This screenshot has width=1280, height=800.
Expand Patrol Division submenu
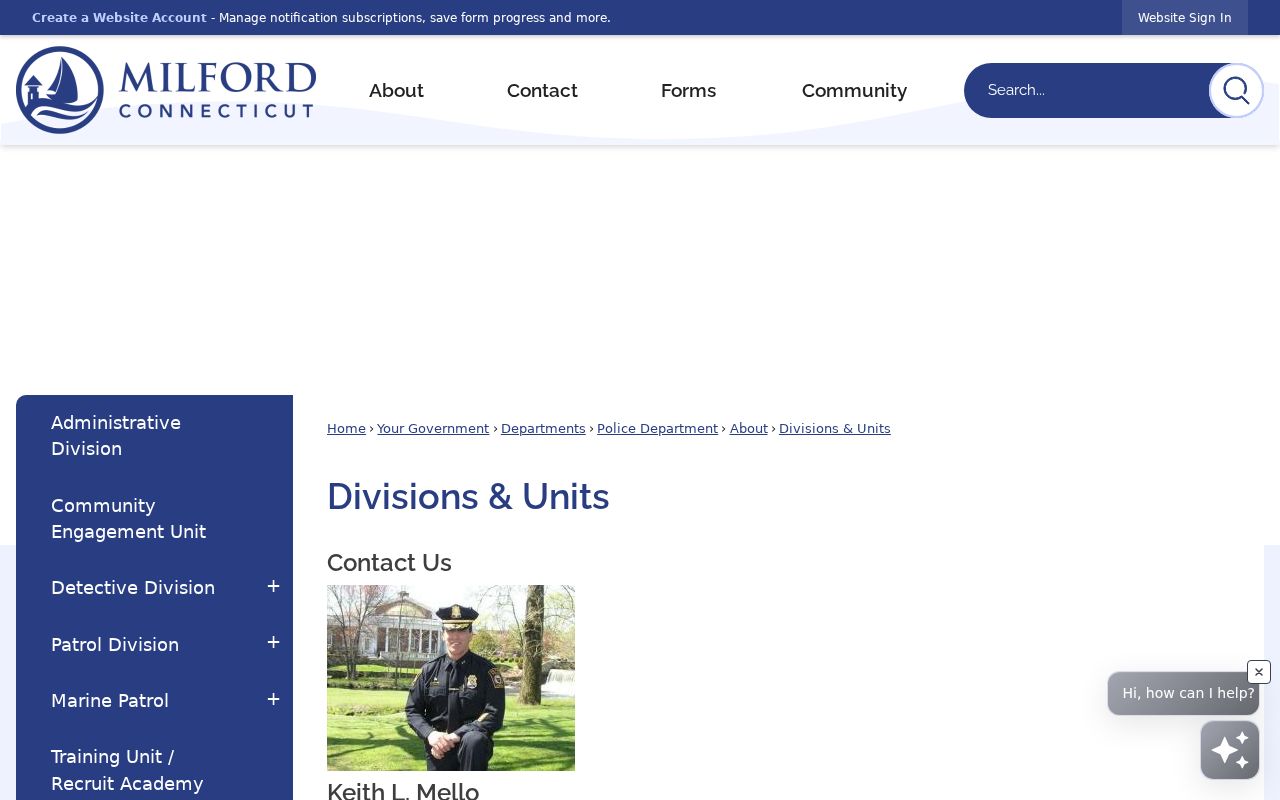pyautogui.click(x=273, y=643)
